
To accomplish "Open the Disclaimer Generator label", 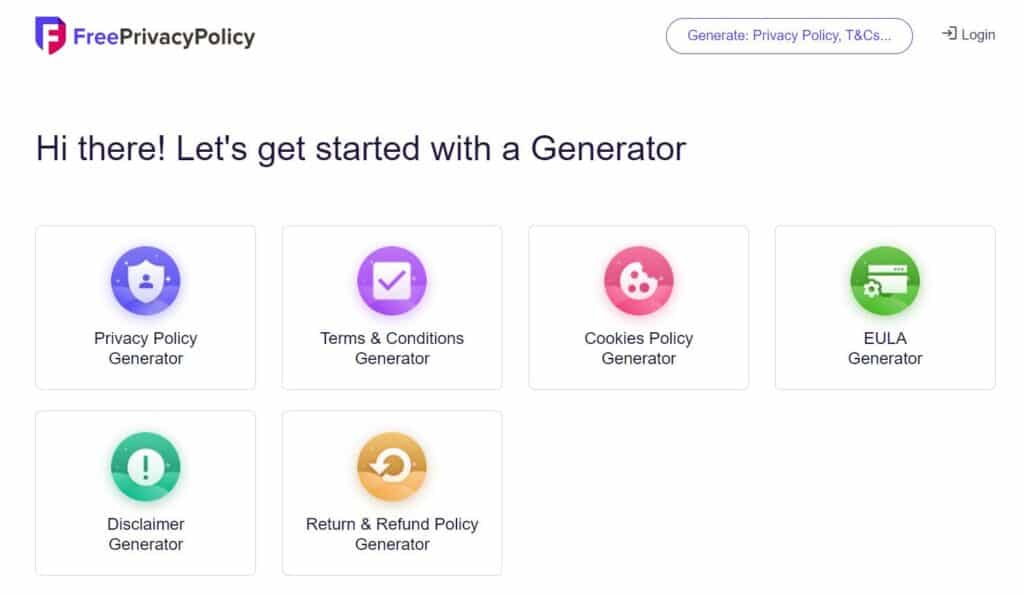I will (x=146, y=534).
